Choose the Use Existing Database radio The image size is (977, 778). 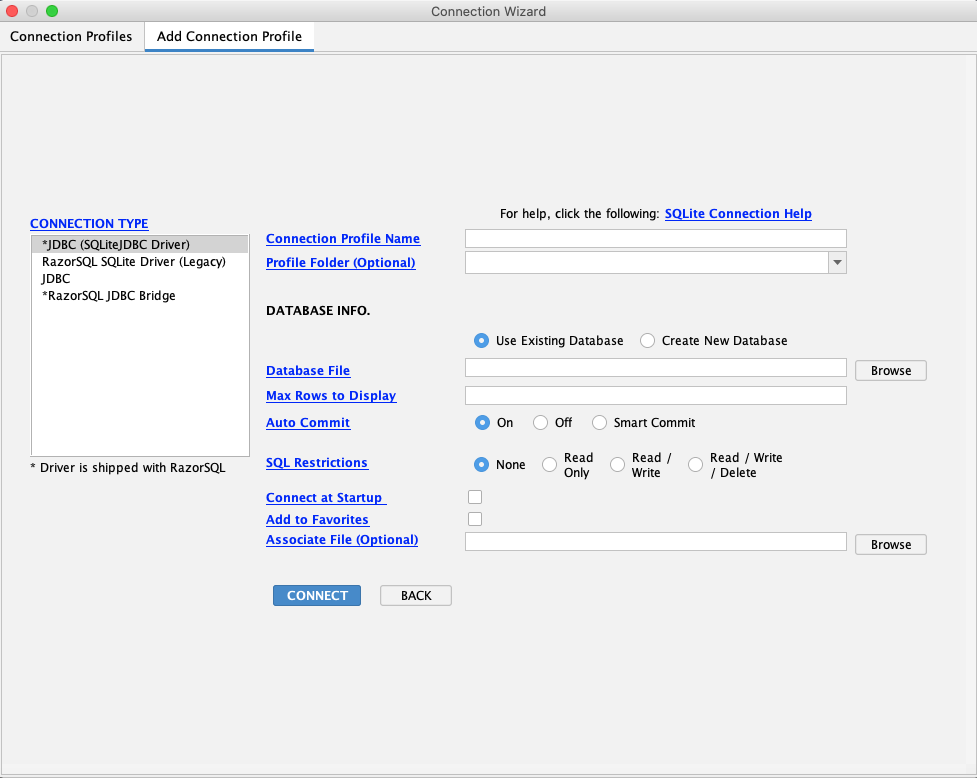point(482,341)
